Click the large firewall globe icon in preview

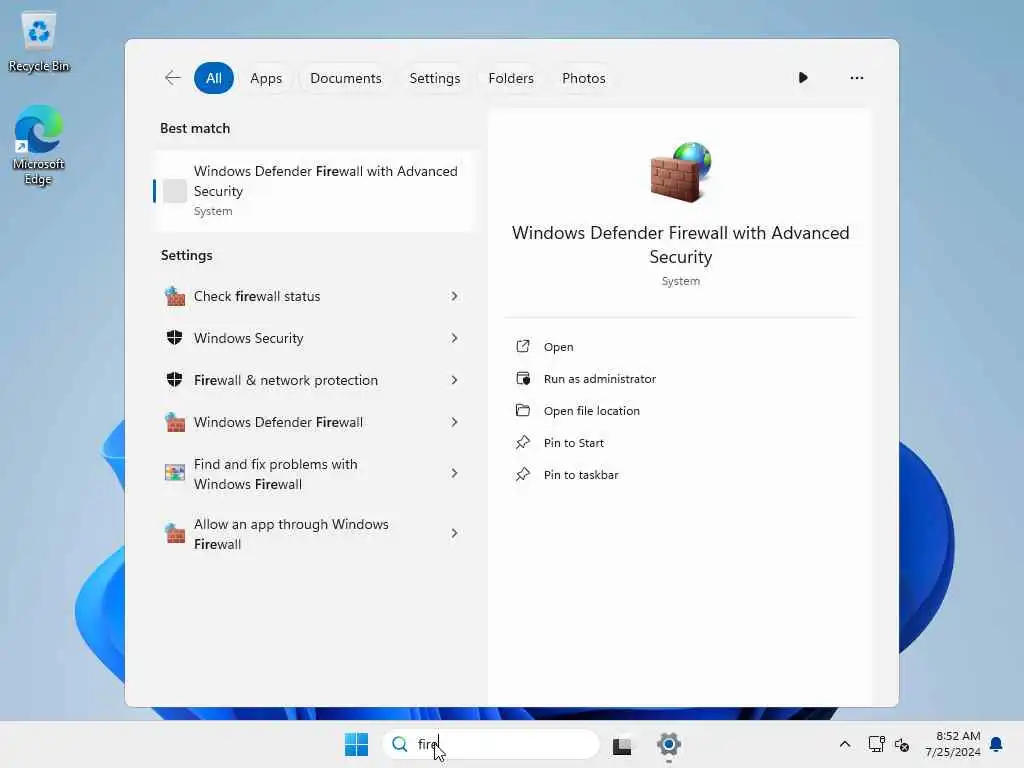[x=680, y=172]
